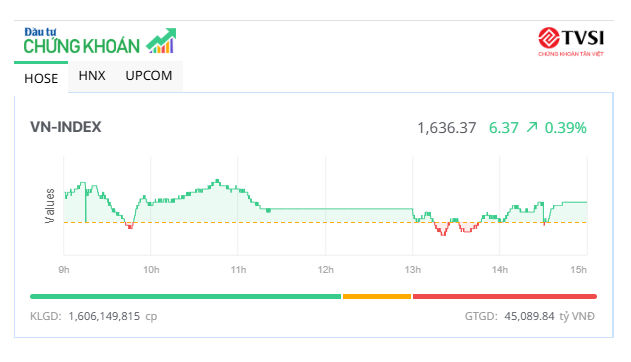Click the 1,636.37 index value
This screenshot has width=631, height=362.
(447, 128)
